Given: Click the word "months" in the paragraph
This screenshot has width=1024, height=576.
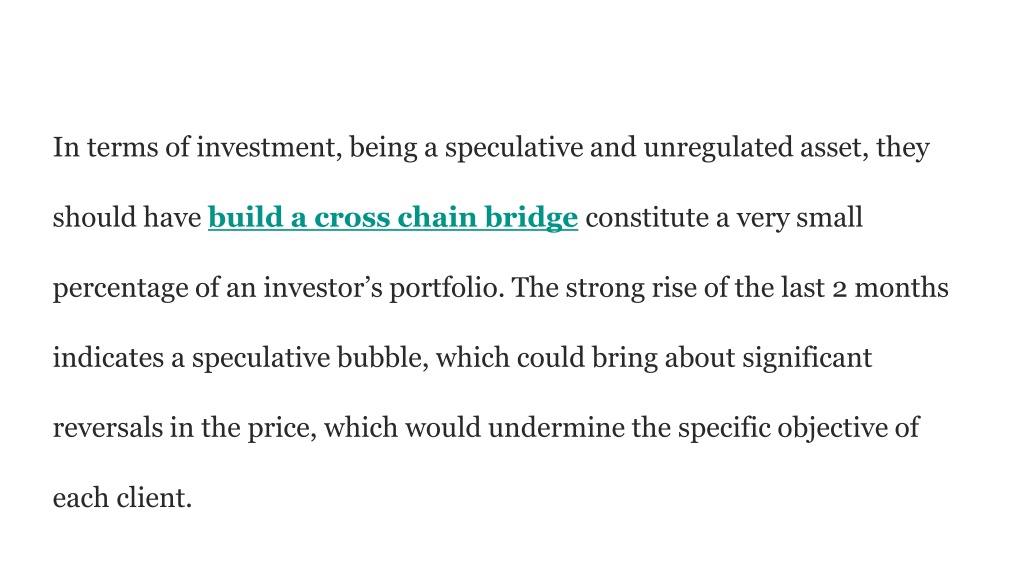Looking at the screenshot, I should click(901, 288).
